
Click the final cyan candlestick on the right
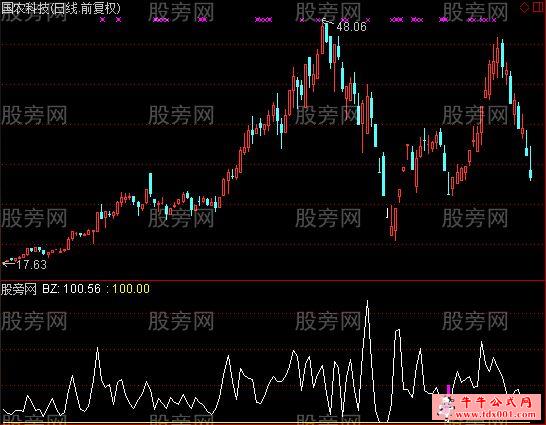pos(531,163)
